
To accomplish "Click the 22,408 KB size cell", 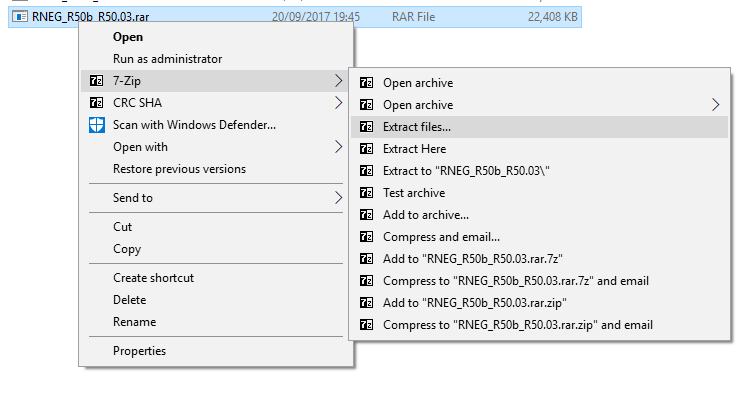I will 553,17.
